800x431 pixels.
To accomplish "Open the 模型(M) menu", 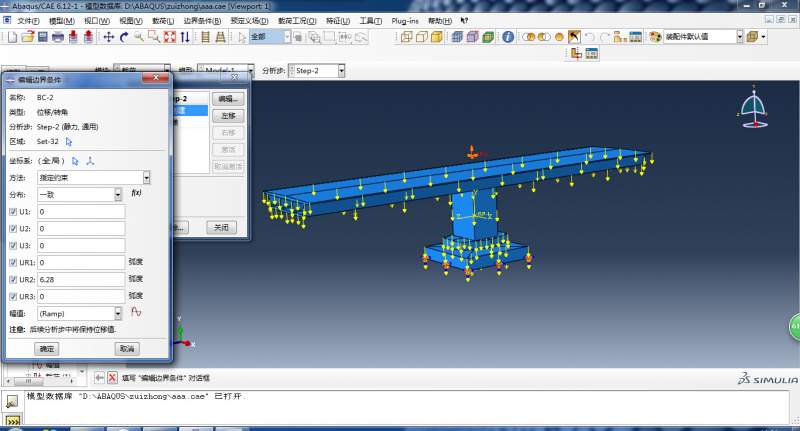I will (x=62, y=21).
